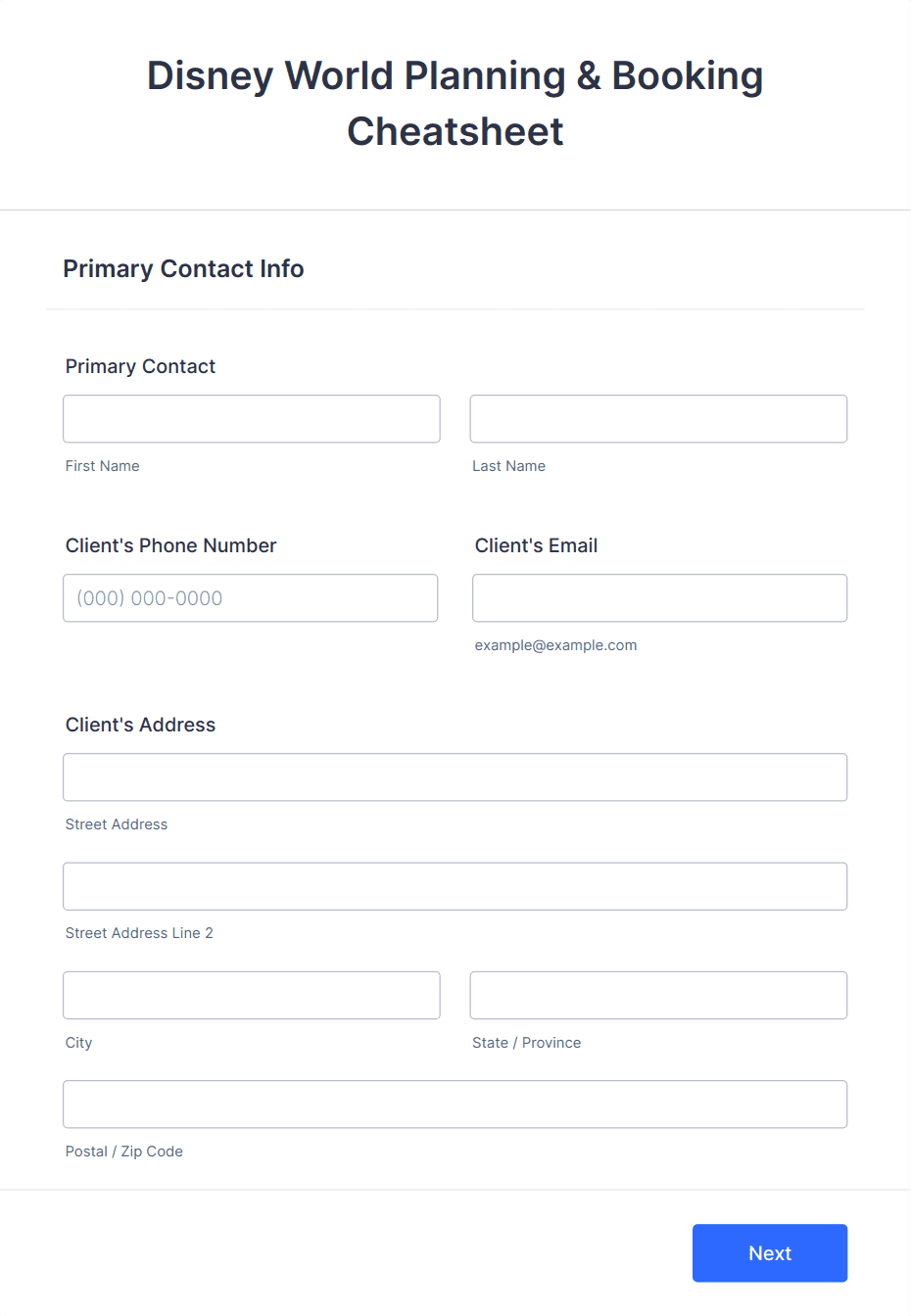911x1316 pixels.
Task: Click the First Name sublabel text
Action: (x=103, y=466)
